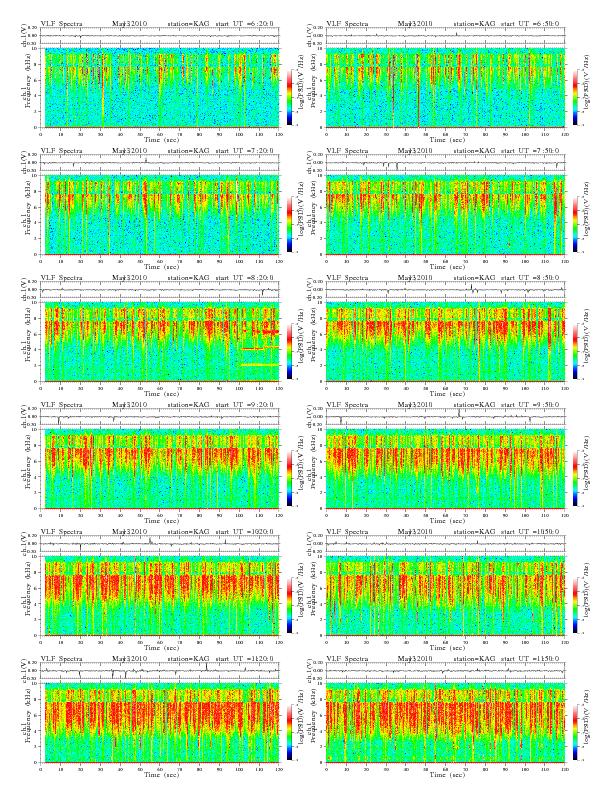This screenshot has width=612, height=792.
Task: Click the 'start UT =8:20:0' label
Action: pos(245,277)
